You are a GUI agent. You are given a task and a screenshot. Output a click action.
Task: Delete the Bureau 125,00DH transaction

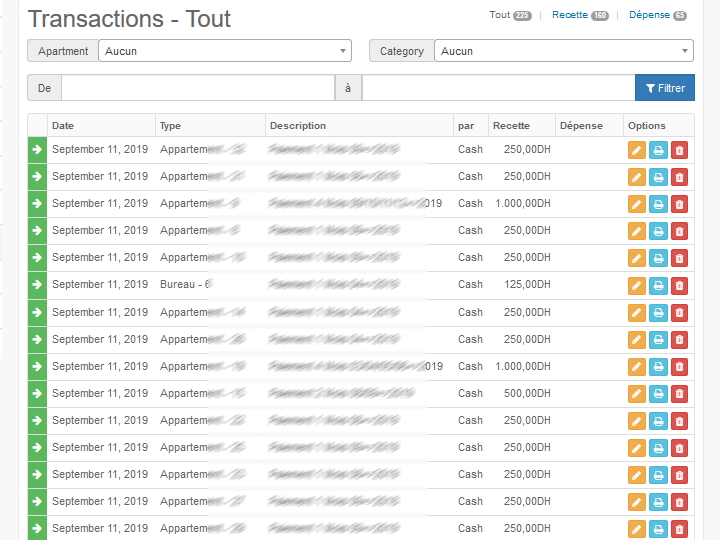click(x=680, y=285)
